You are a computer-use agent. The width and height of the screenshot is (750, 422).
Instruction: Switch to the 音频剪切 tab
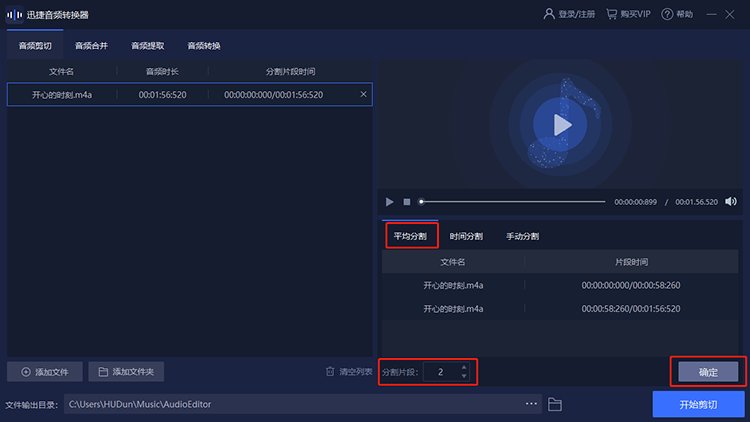click(35, 45)
